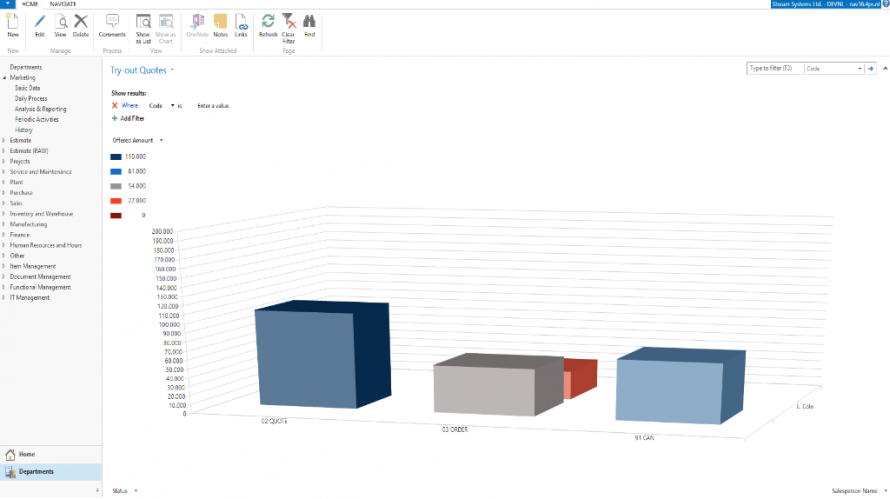This screenshot has width=890, height=499.
Task: Select Estimate (RAW) in navigation tree
Action: (29, 151)
